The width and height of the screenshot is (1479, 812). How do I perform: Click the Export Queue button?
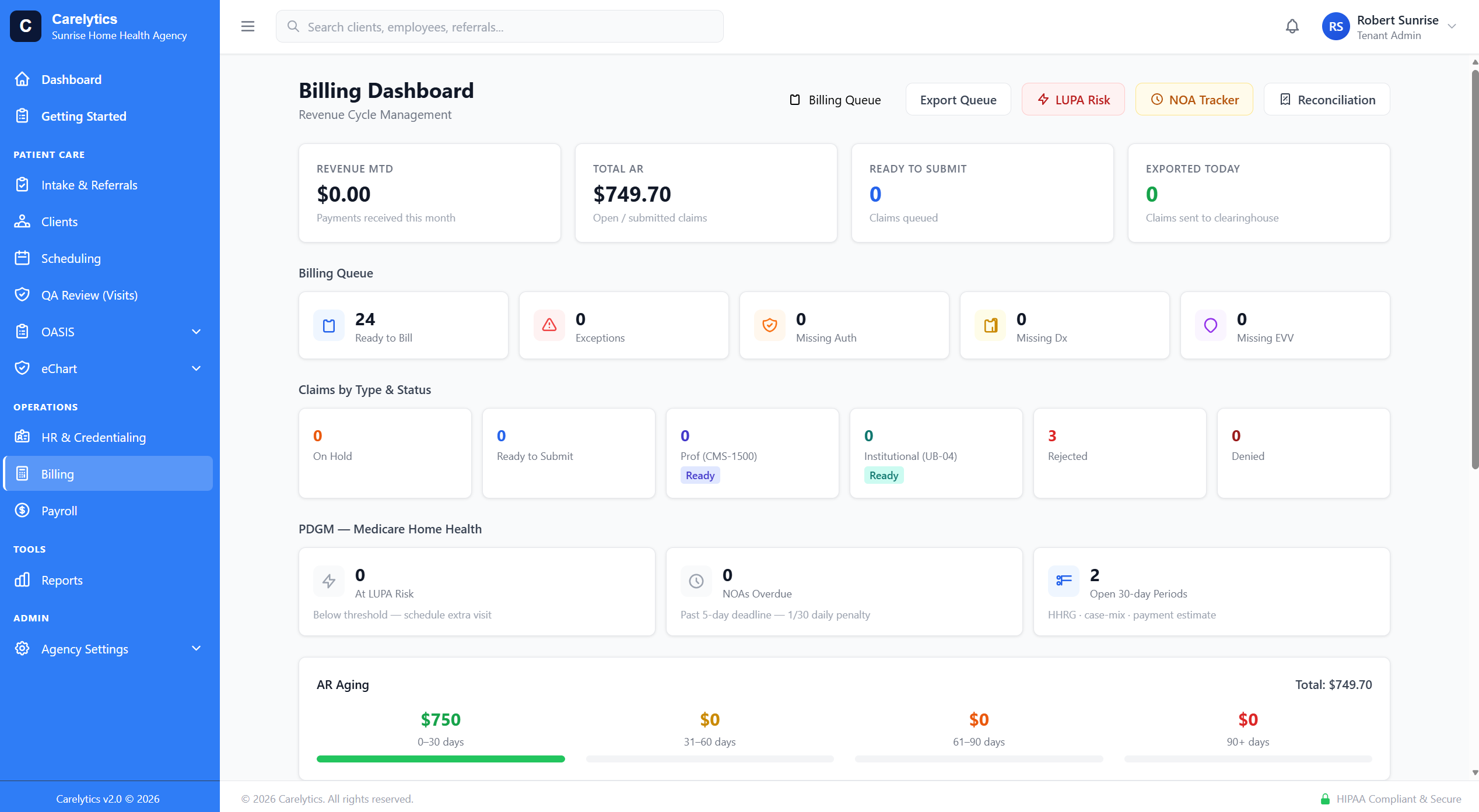(958, 100)
